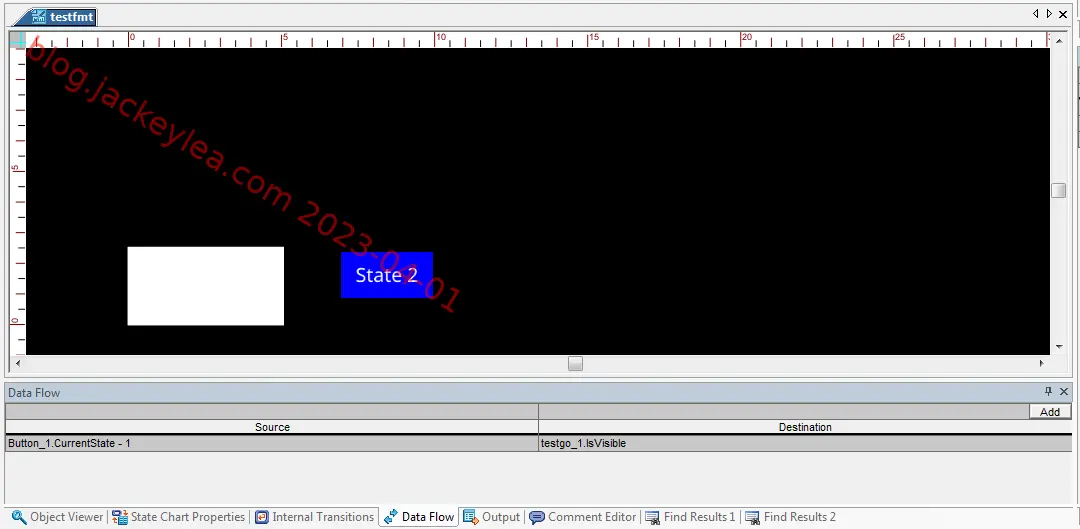Select the Data Flow tab

[x=419, y=517]
